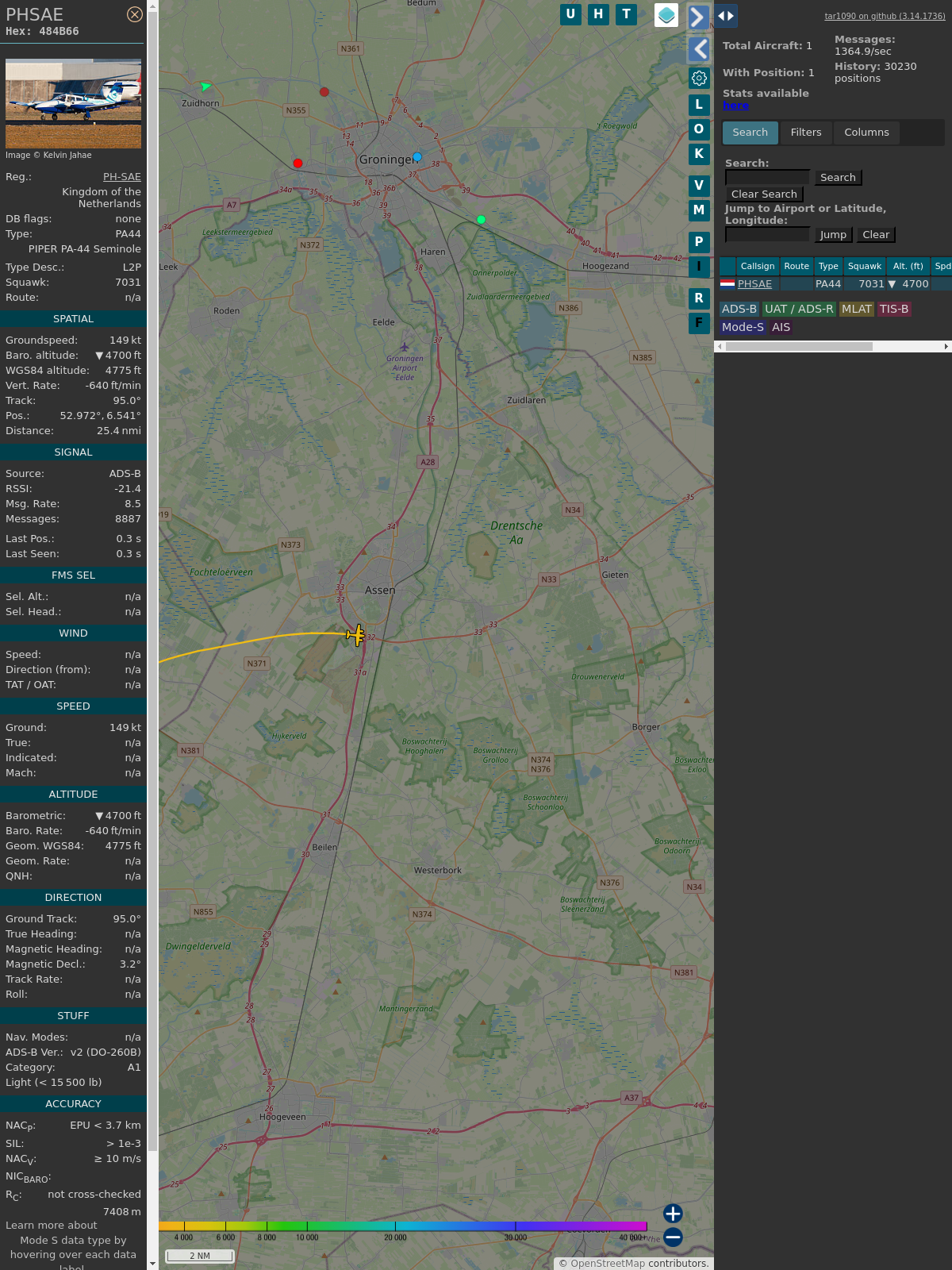
Task: Click the Search button beside the field
Action: [838, 178]
